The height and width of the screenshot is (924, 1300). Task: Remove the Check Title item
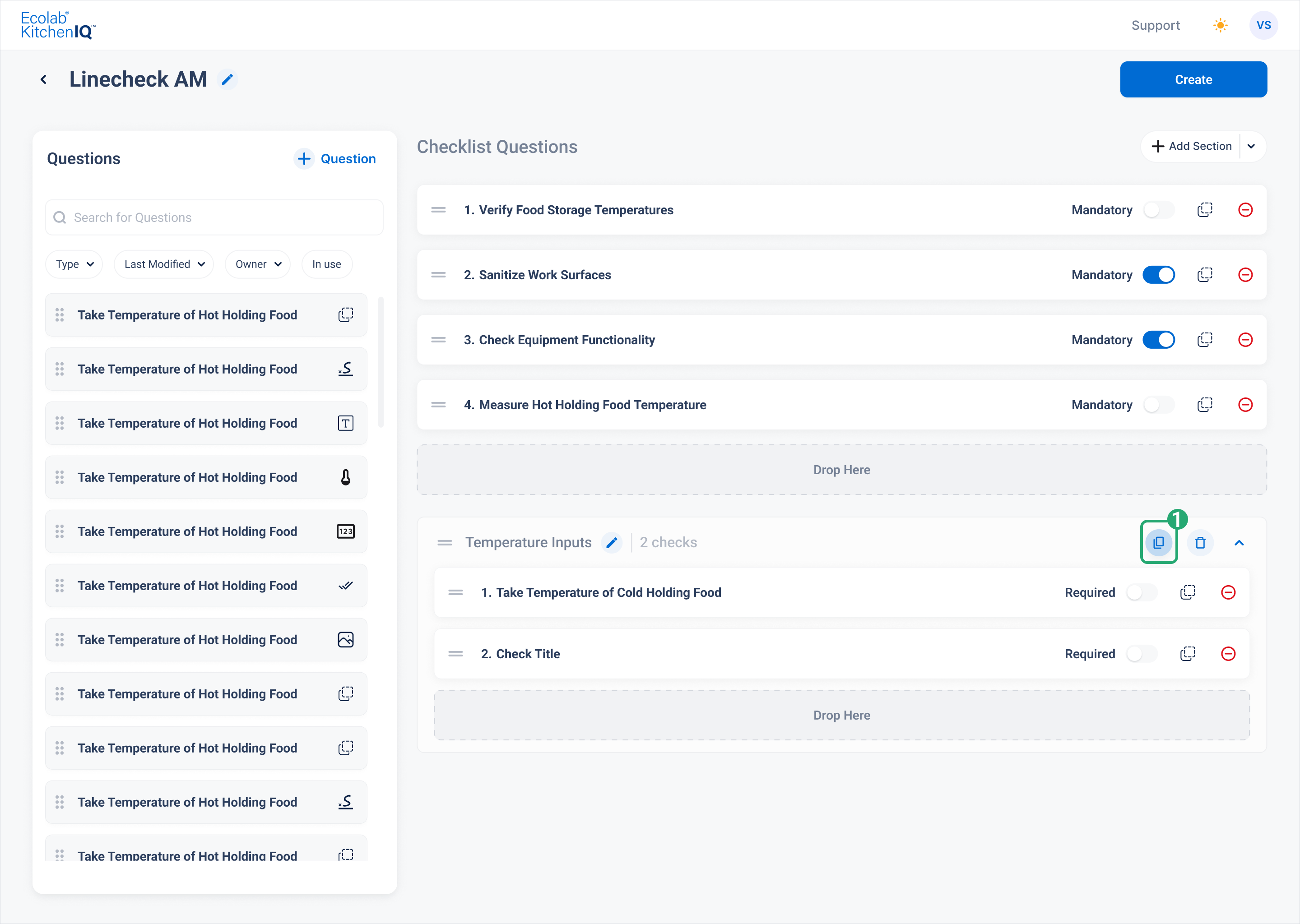1228,654
